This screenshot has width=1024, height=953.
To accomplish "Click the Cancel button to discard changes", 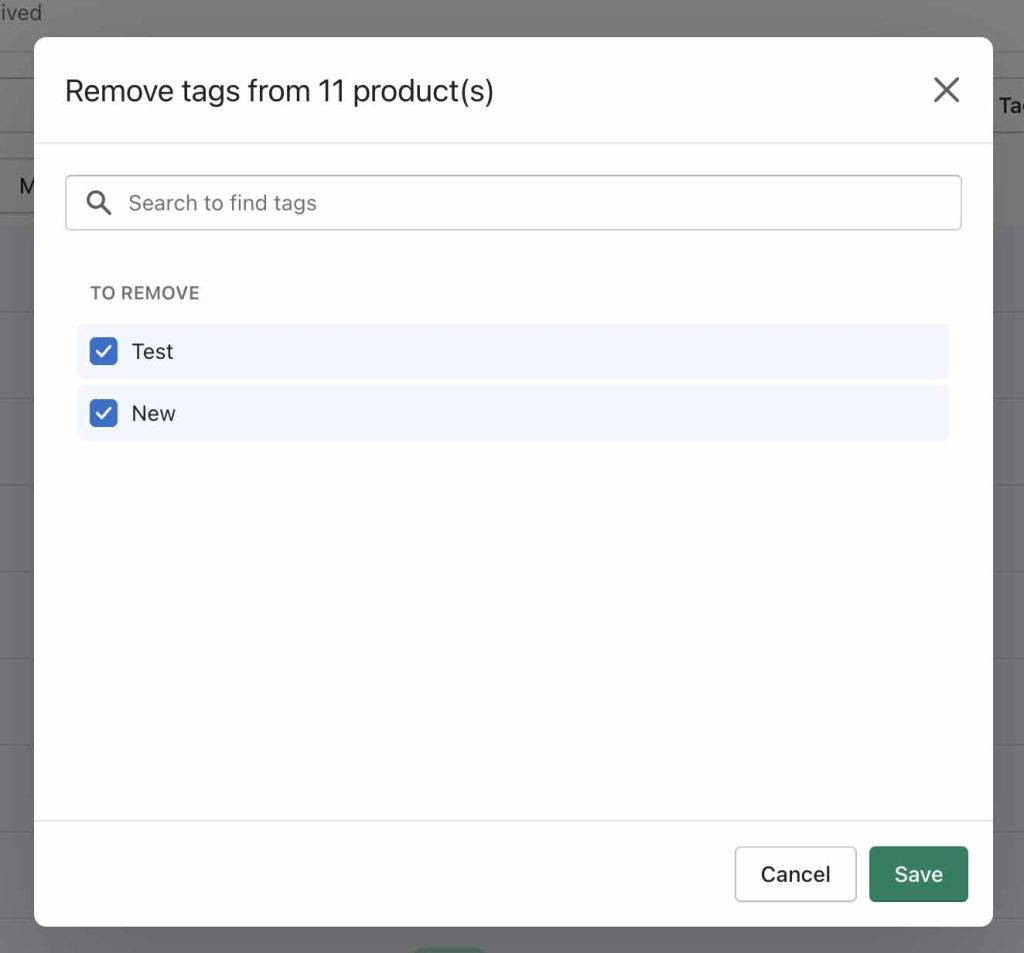I will pos(795,873).
